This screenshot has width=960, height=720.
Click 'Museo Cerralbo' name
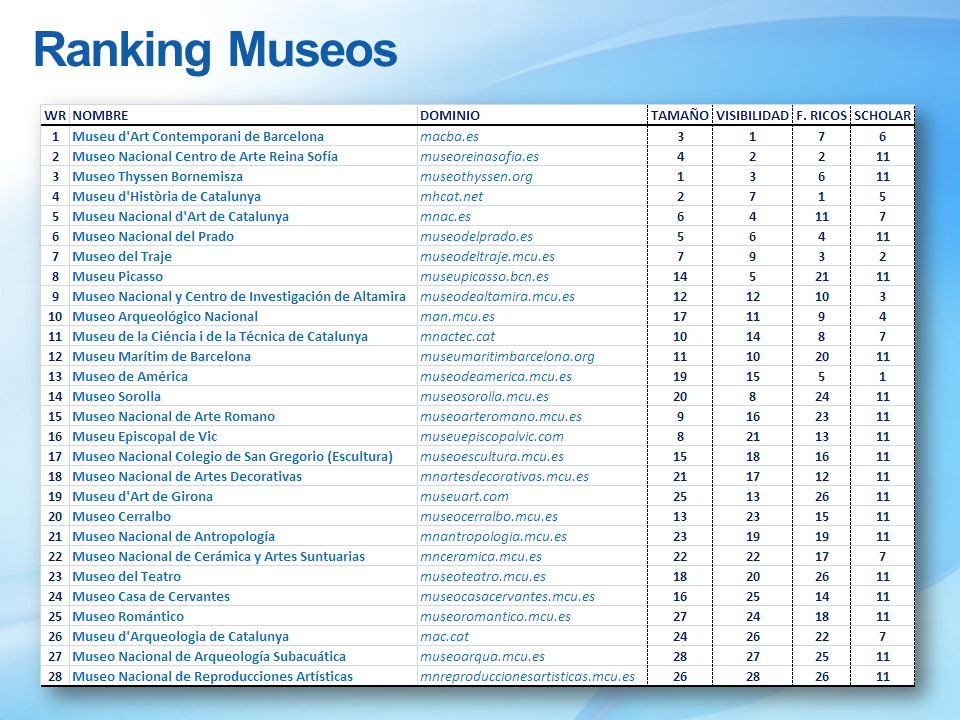[x=121, y=517]
